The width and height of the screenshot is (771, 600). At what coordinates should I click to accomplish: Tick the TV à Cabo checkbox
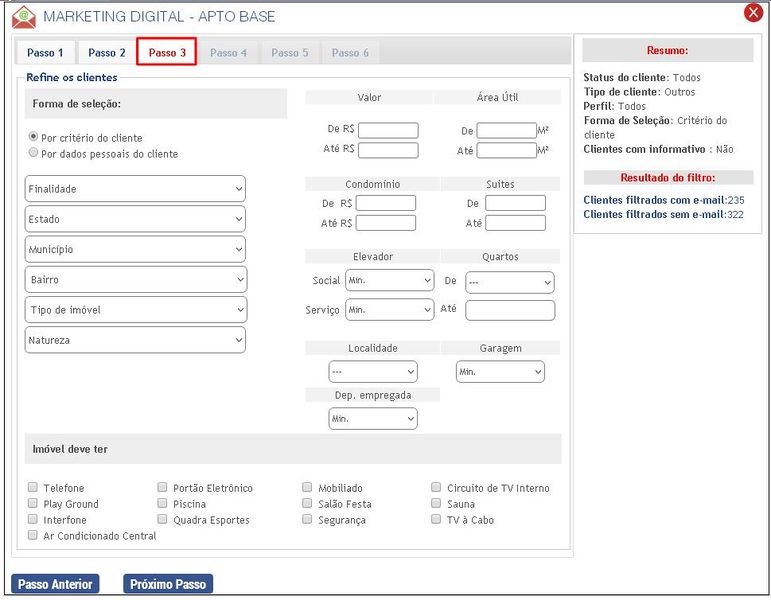click(436, 520)
